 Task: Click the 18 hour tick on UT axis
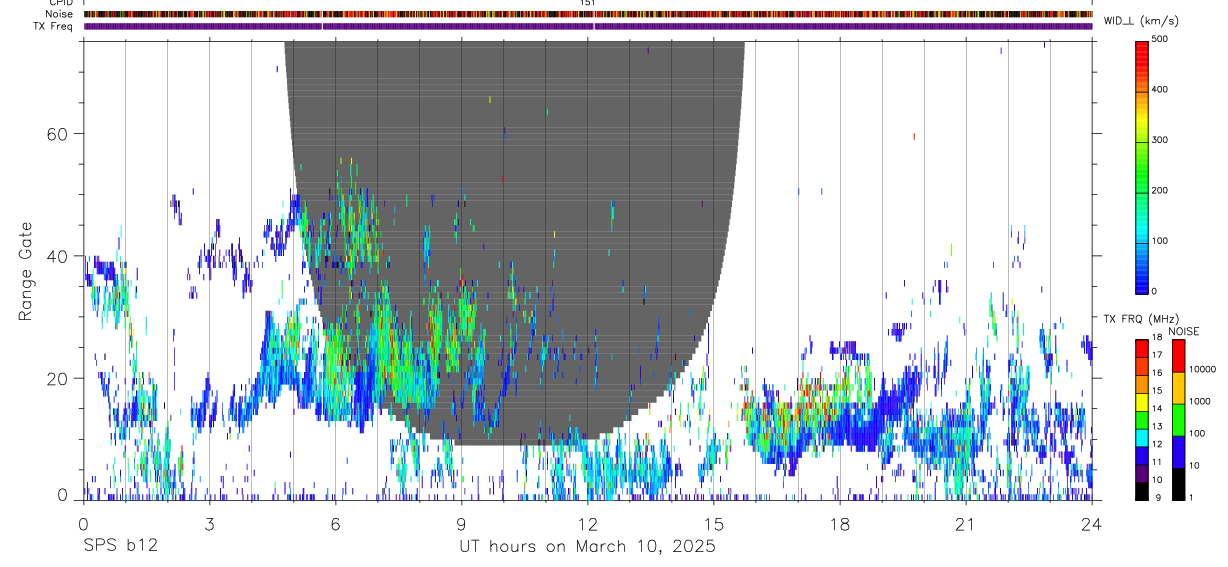tap(840, 523)
